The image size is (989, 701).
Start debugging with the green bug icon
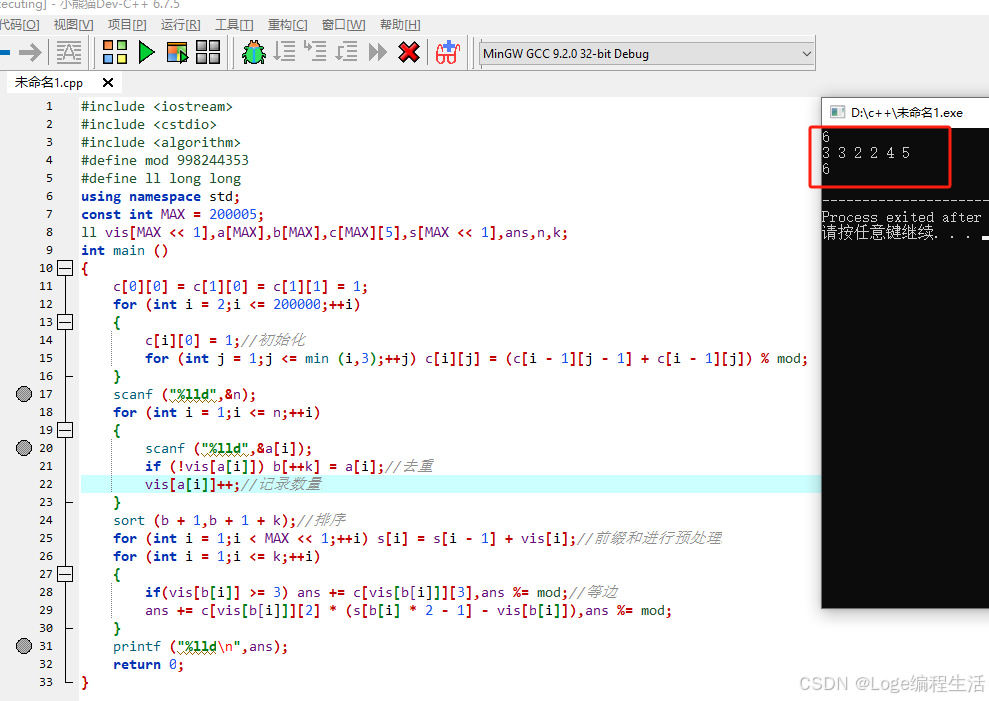point(254,52)
